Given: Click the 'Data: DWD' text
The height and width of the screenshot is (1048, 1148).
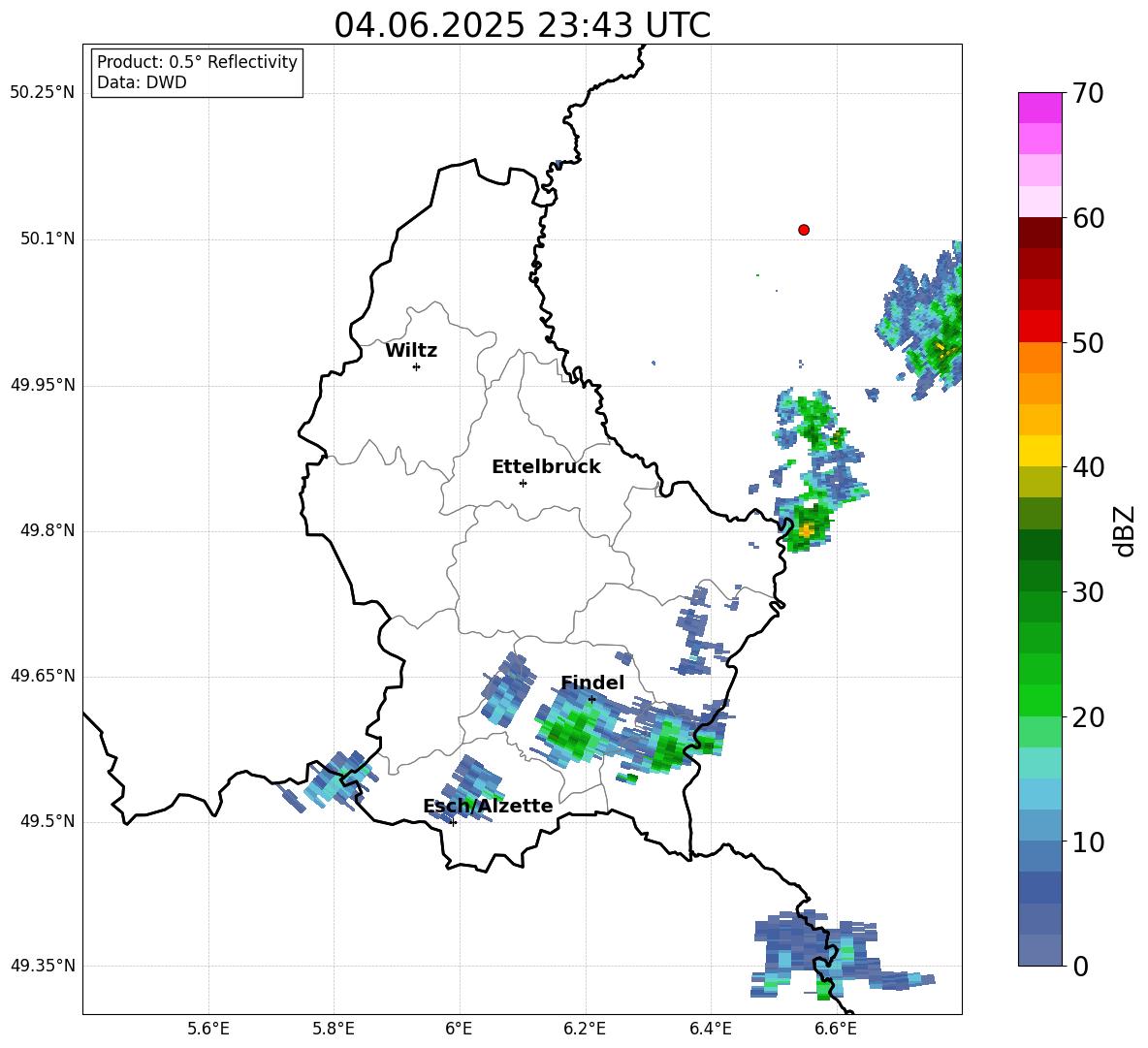Looking at the screenshot, I should 142,82.
